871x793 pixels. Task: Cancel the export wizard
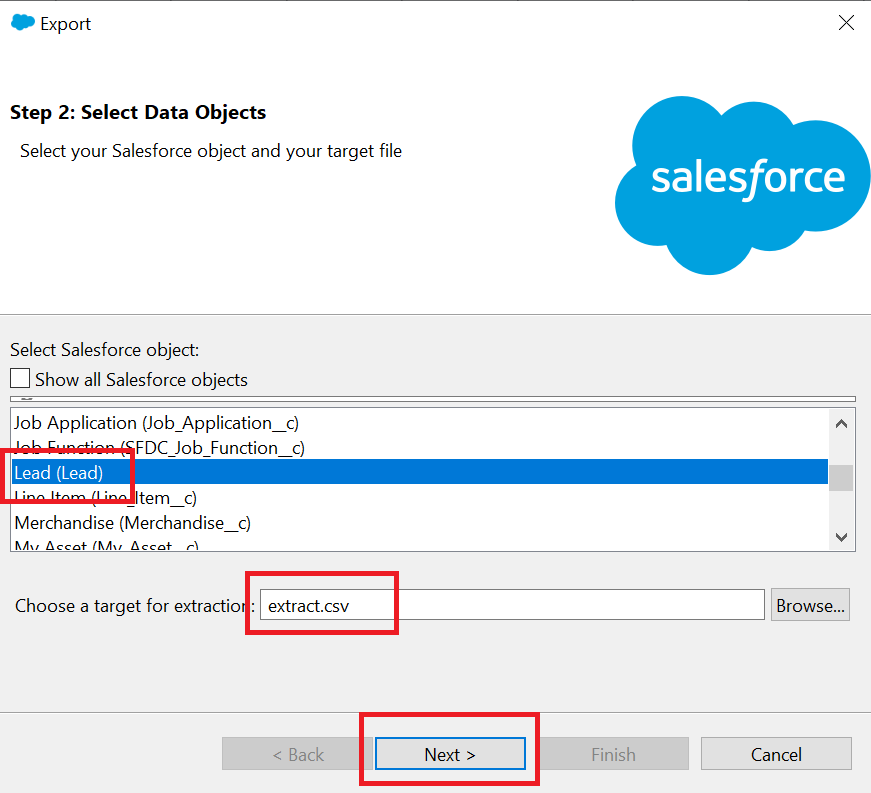776,754
